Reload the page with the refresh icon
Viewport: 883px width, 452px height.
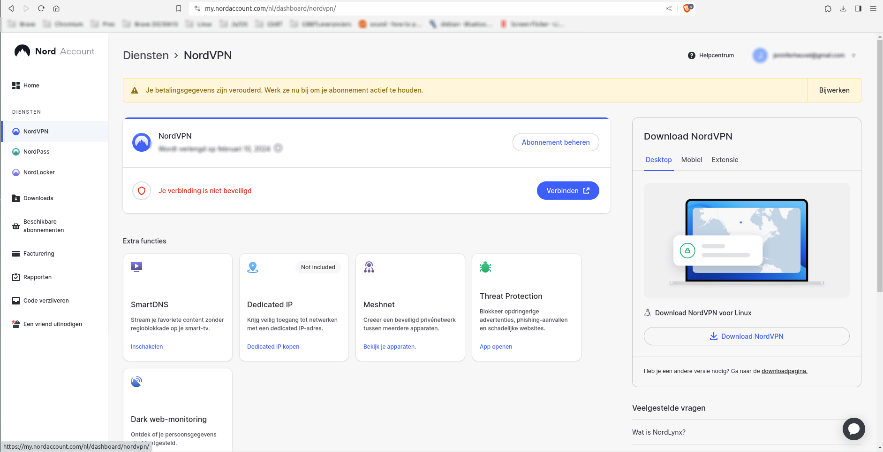click(x=41, y=8)
